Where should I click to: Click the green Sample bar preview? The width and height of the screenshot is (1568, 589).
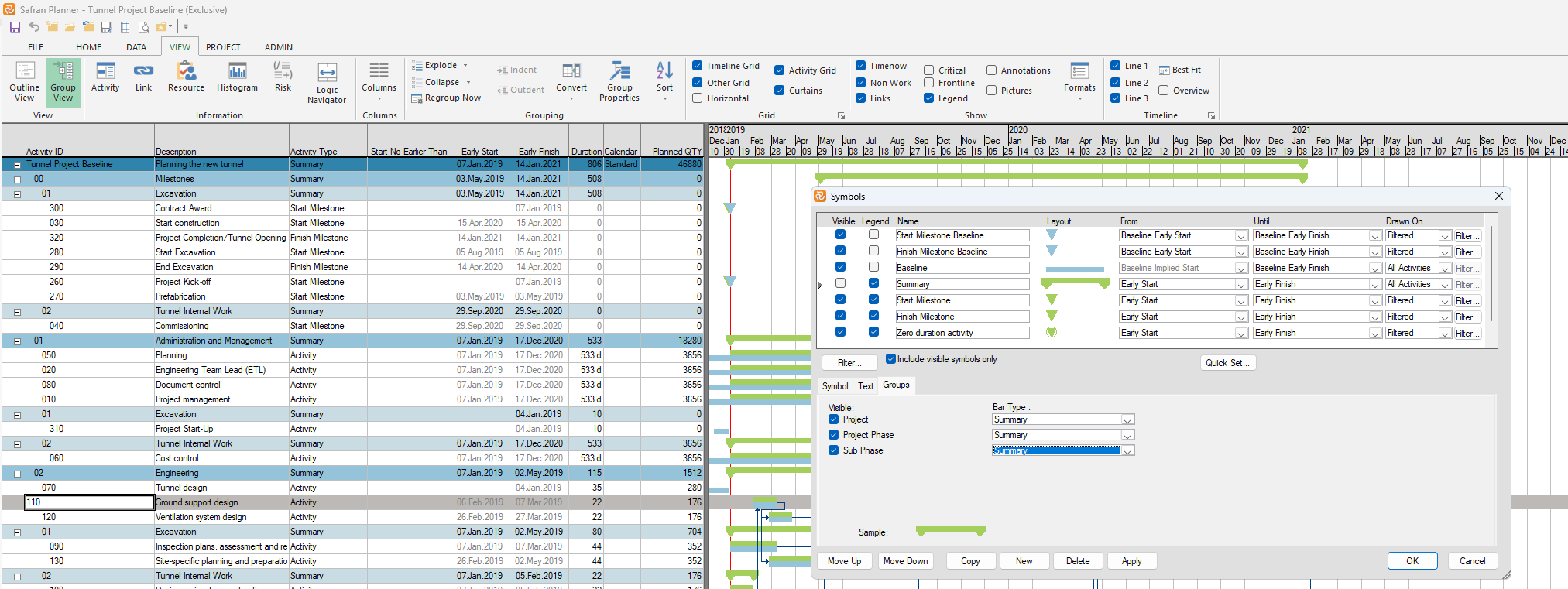(x=951, y=532)
